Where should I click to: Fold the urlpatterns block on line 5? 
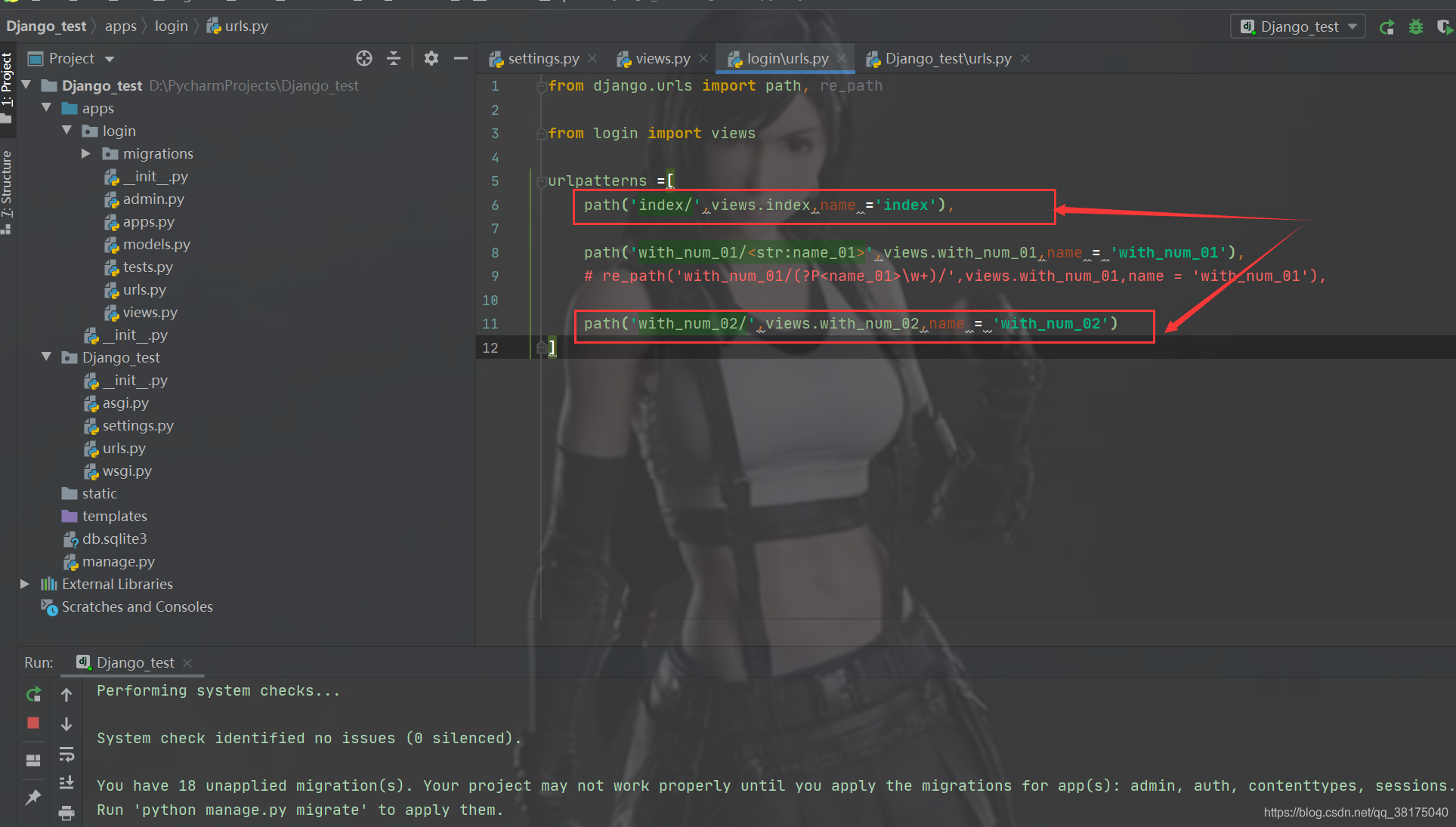[541, 181]
